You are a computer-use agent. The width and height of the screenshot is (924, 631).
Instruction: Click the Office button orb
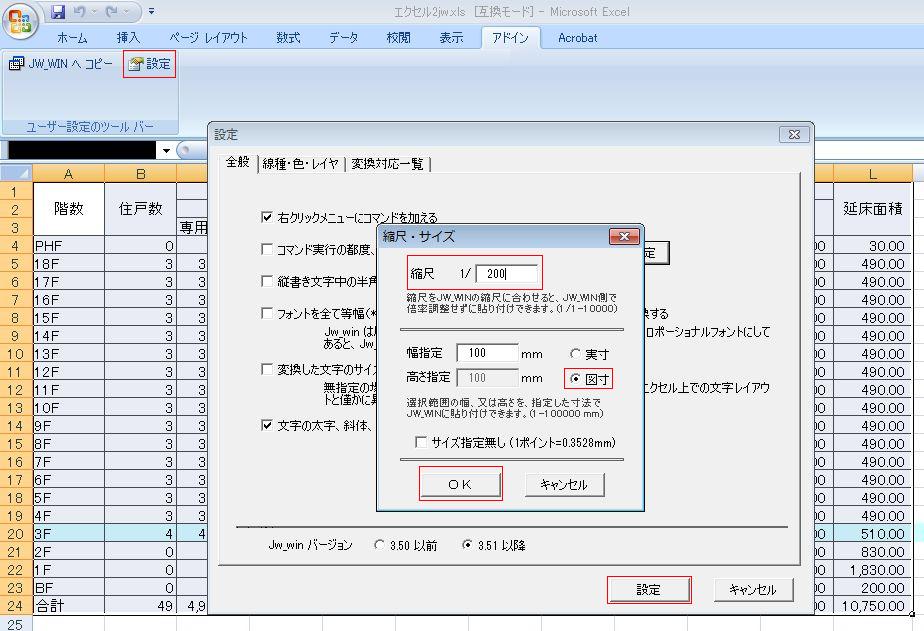(x=22, y=20)
